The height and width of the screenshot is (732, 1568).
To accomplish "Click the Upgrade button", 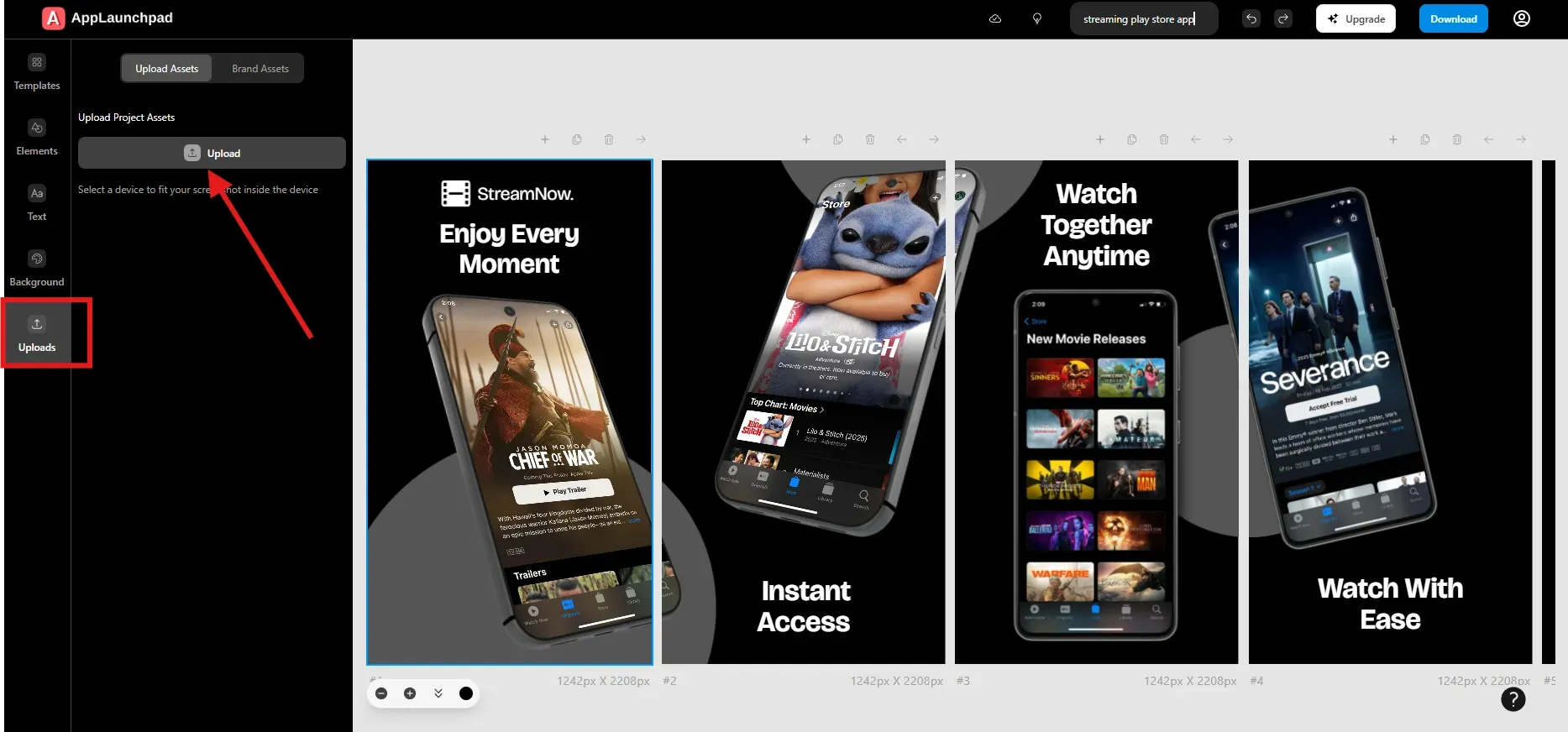I will (1356, 18).
